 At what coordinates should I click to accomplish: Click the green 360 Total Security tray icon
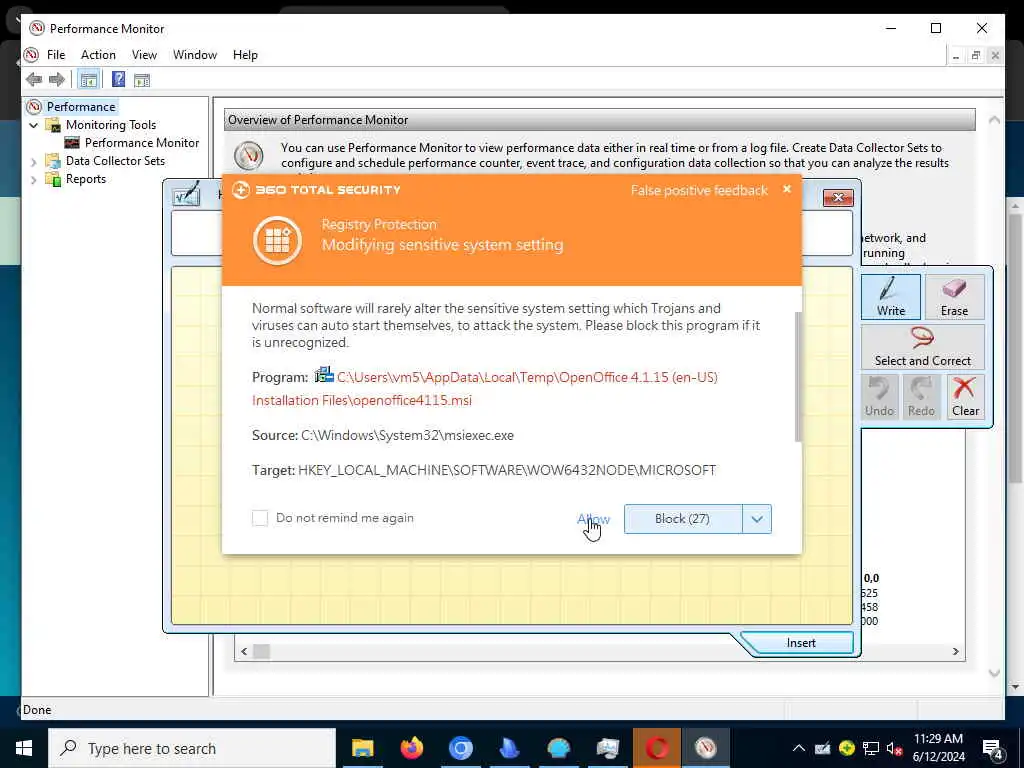(x=847, y=748)
